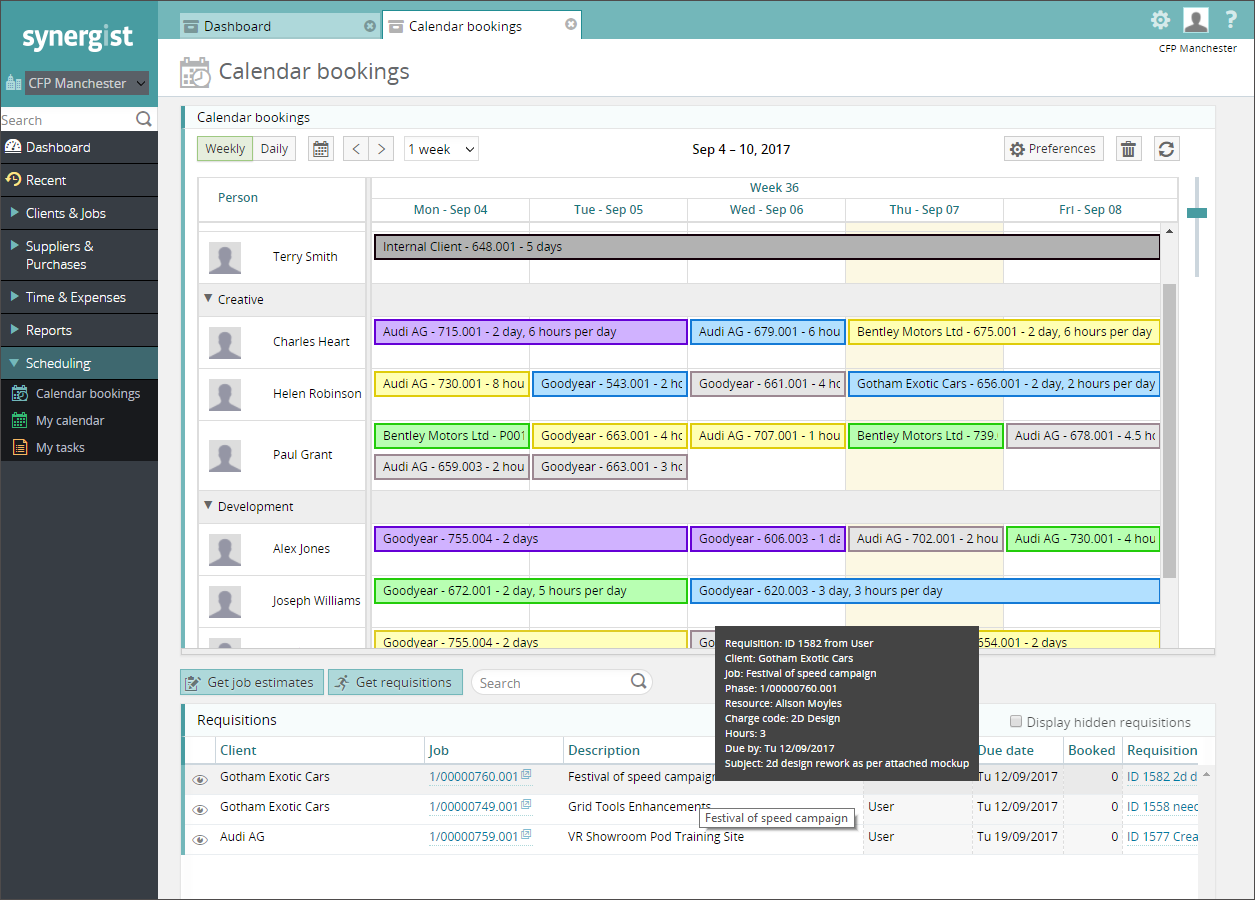Select Goodyear 620.003 booking

925,591
